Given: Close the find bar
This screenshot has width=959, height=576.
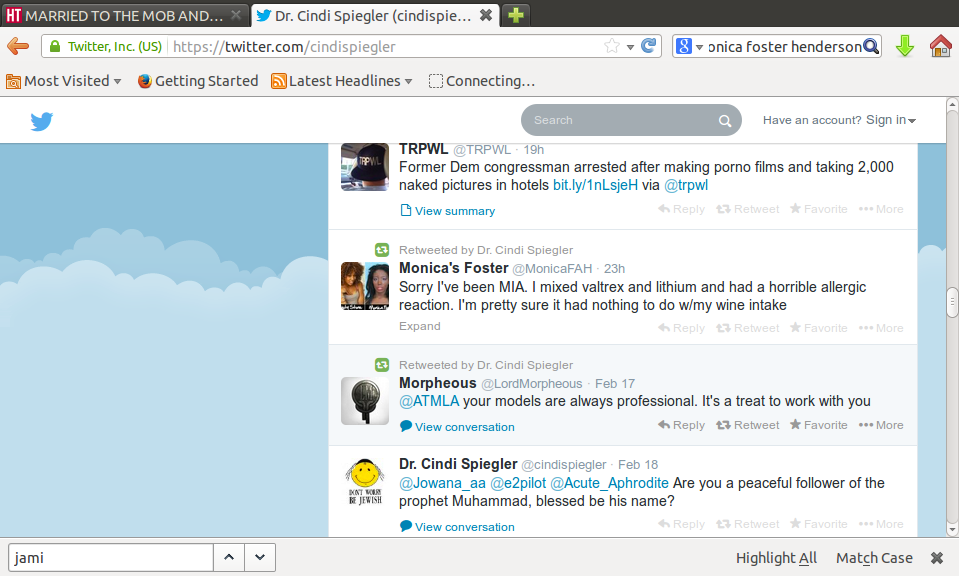Looking at the screenshot, I should pos(936,558).
